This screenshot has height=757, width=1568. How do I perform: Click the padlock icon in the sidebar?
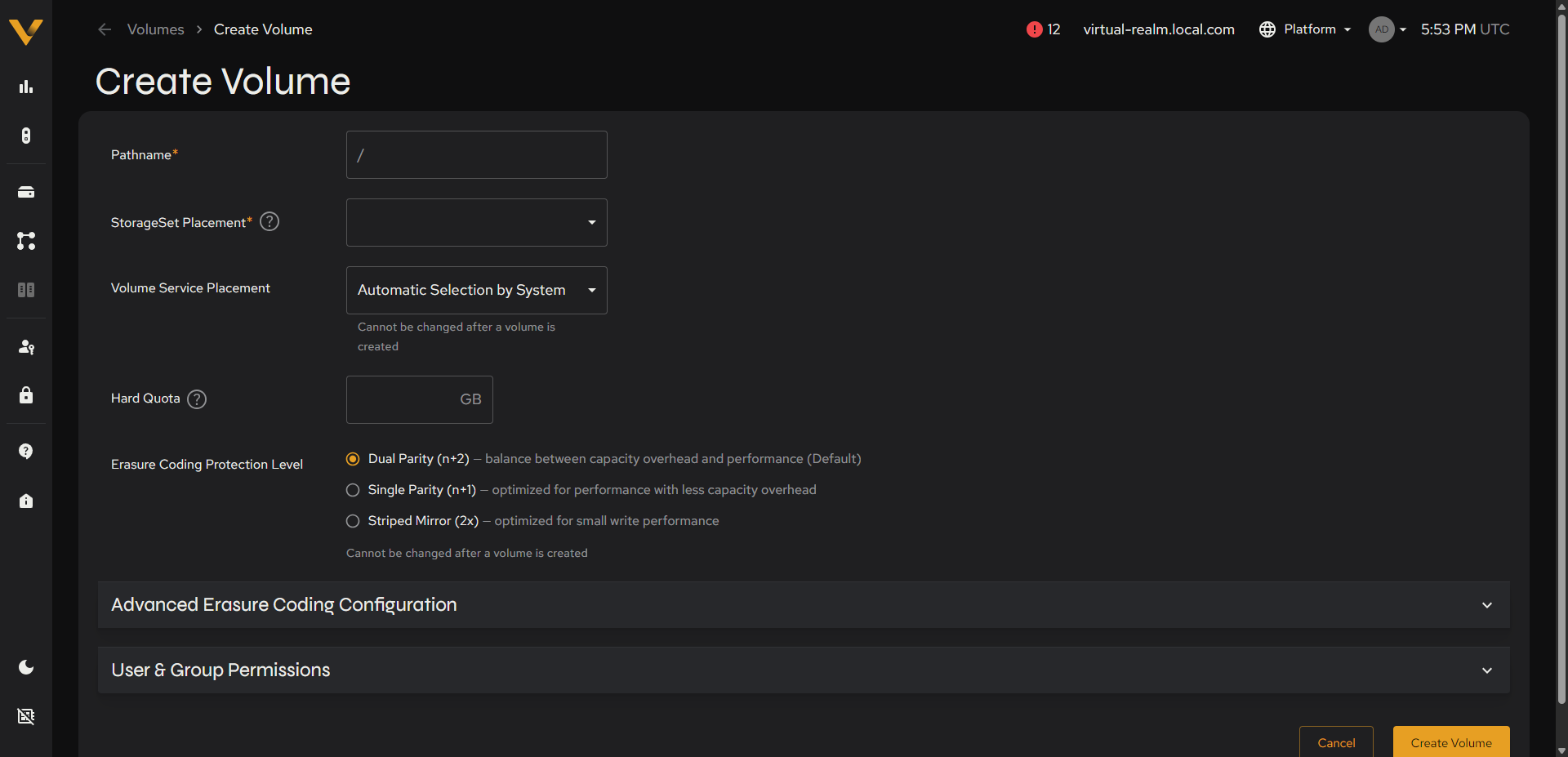[26, 395]
